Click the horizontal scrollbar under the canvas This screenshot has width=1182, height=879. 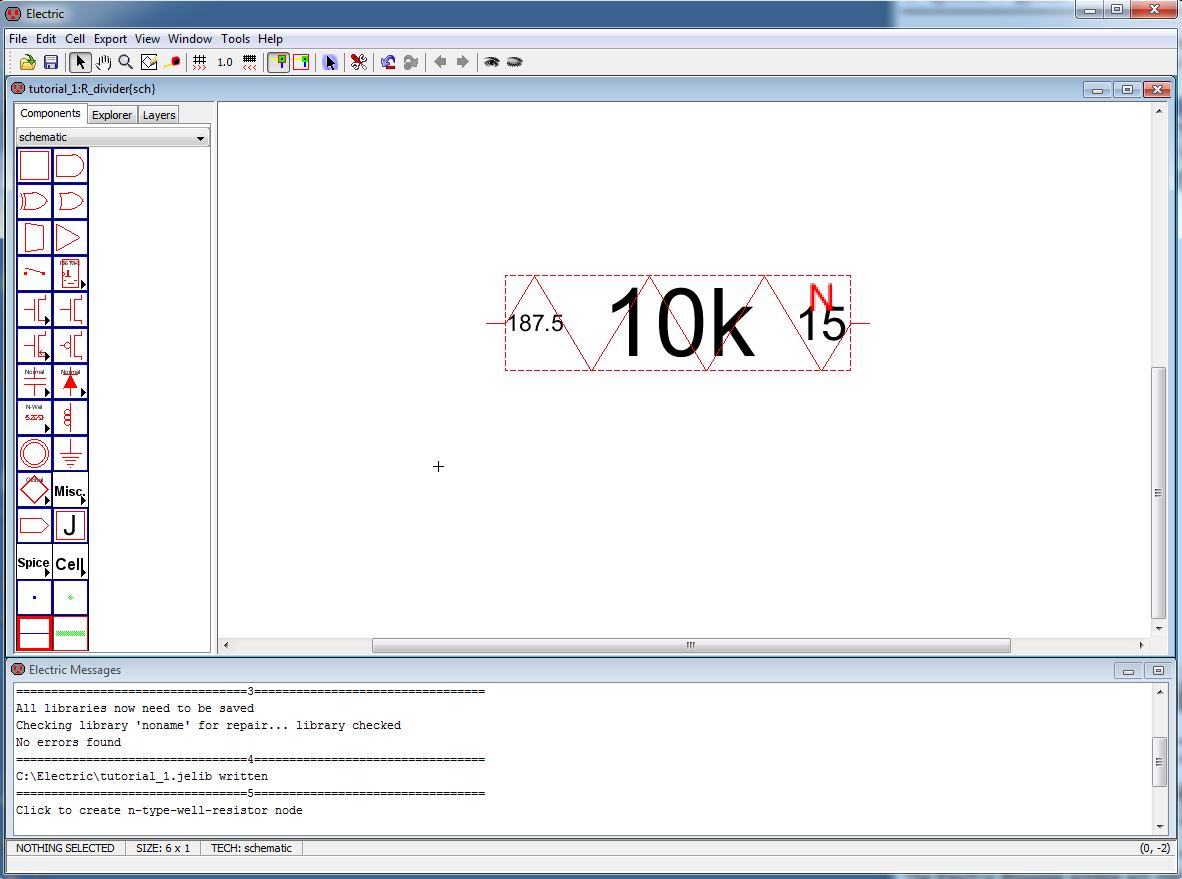point(690,646)
